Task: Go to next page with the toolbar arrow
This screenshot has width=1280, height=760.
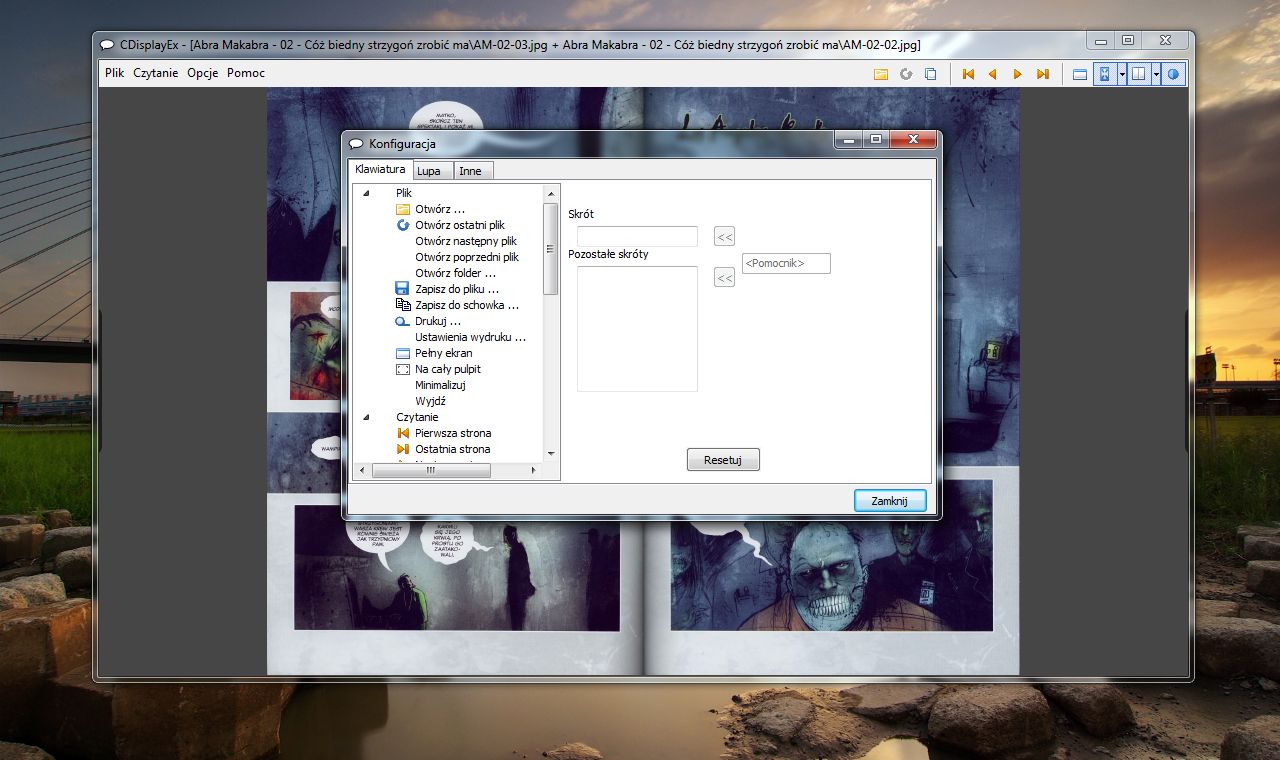Action: pos(1018,74)
